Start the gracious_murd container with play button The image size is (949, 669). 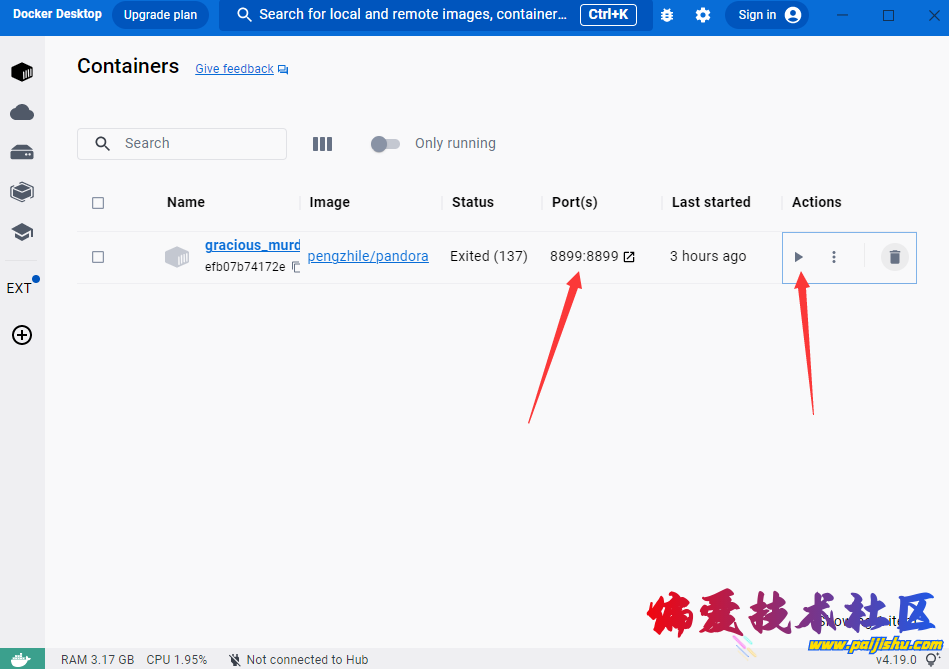[x=798, y=257]
